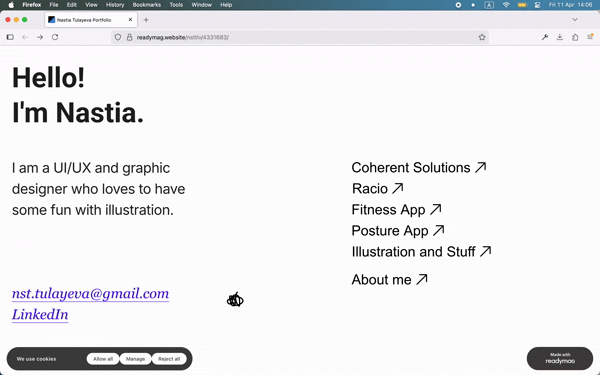Open the Apple menu

(x=11, y=5)
